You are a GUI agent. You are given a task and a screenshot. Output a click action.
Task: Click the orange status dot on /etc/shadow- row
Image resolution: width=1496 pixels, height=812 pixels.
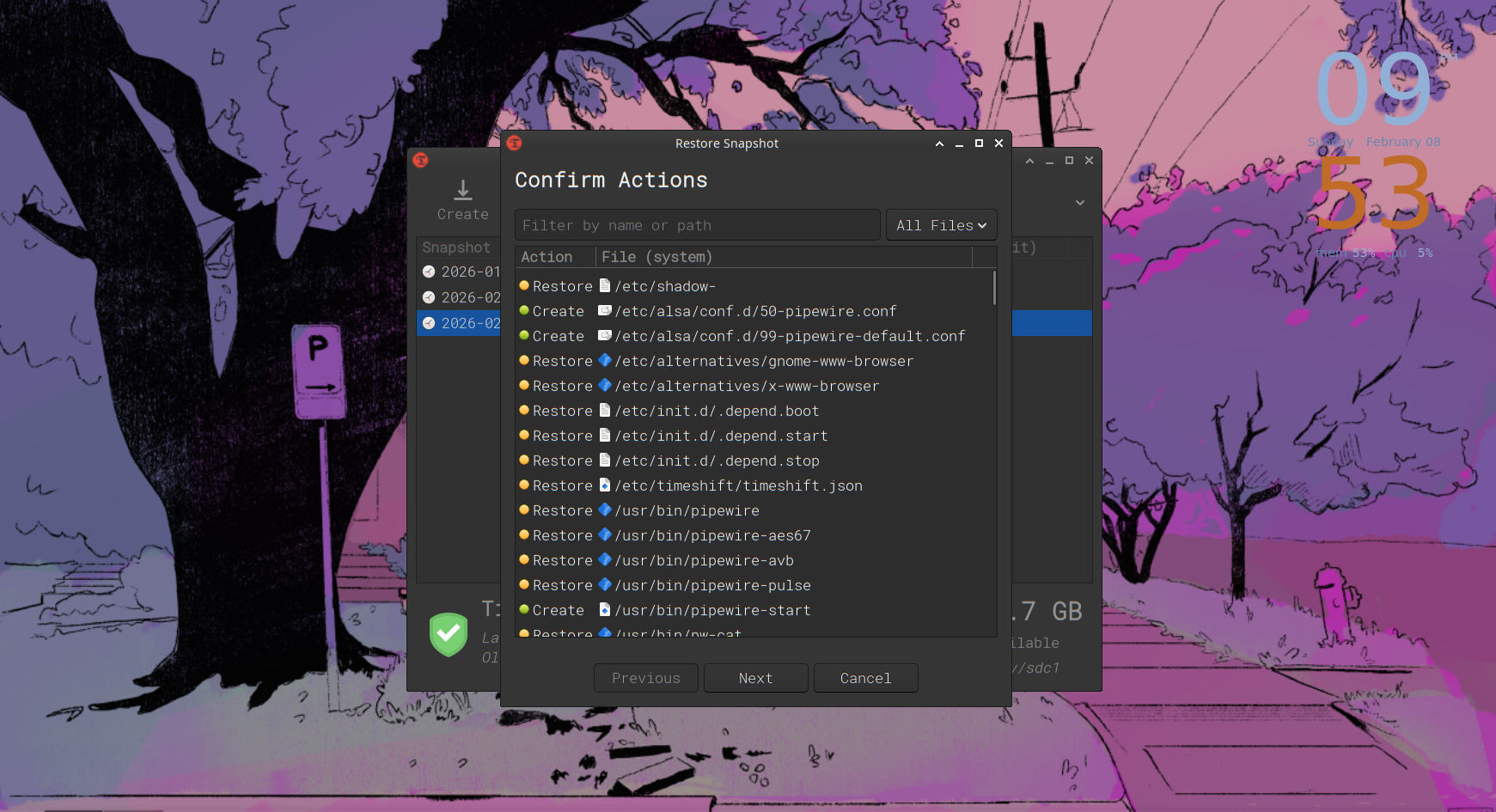(x=524, y=285)
